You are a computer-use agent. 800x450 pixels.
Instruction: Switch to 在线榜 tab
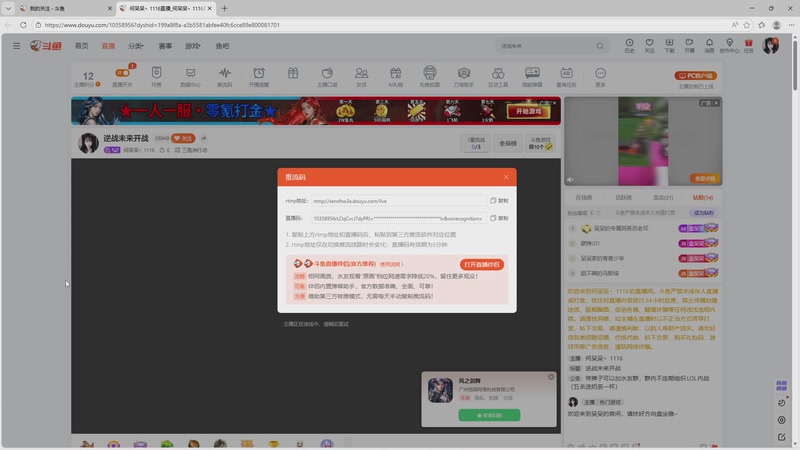click(x=584, y=197)
